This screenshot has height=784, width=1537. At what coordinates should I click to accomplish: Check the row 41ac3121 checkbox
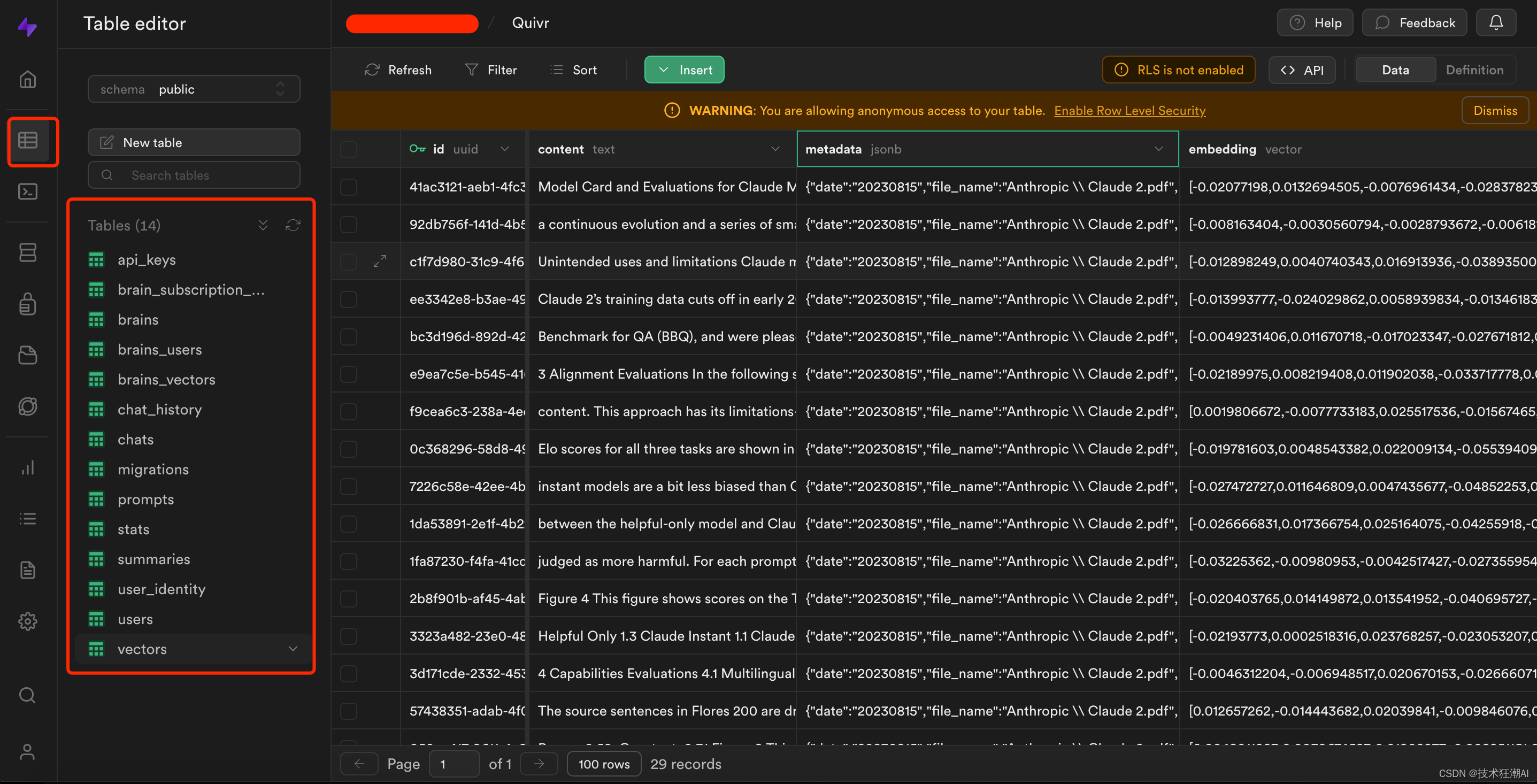tap(349, 187)
